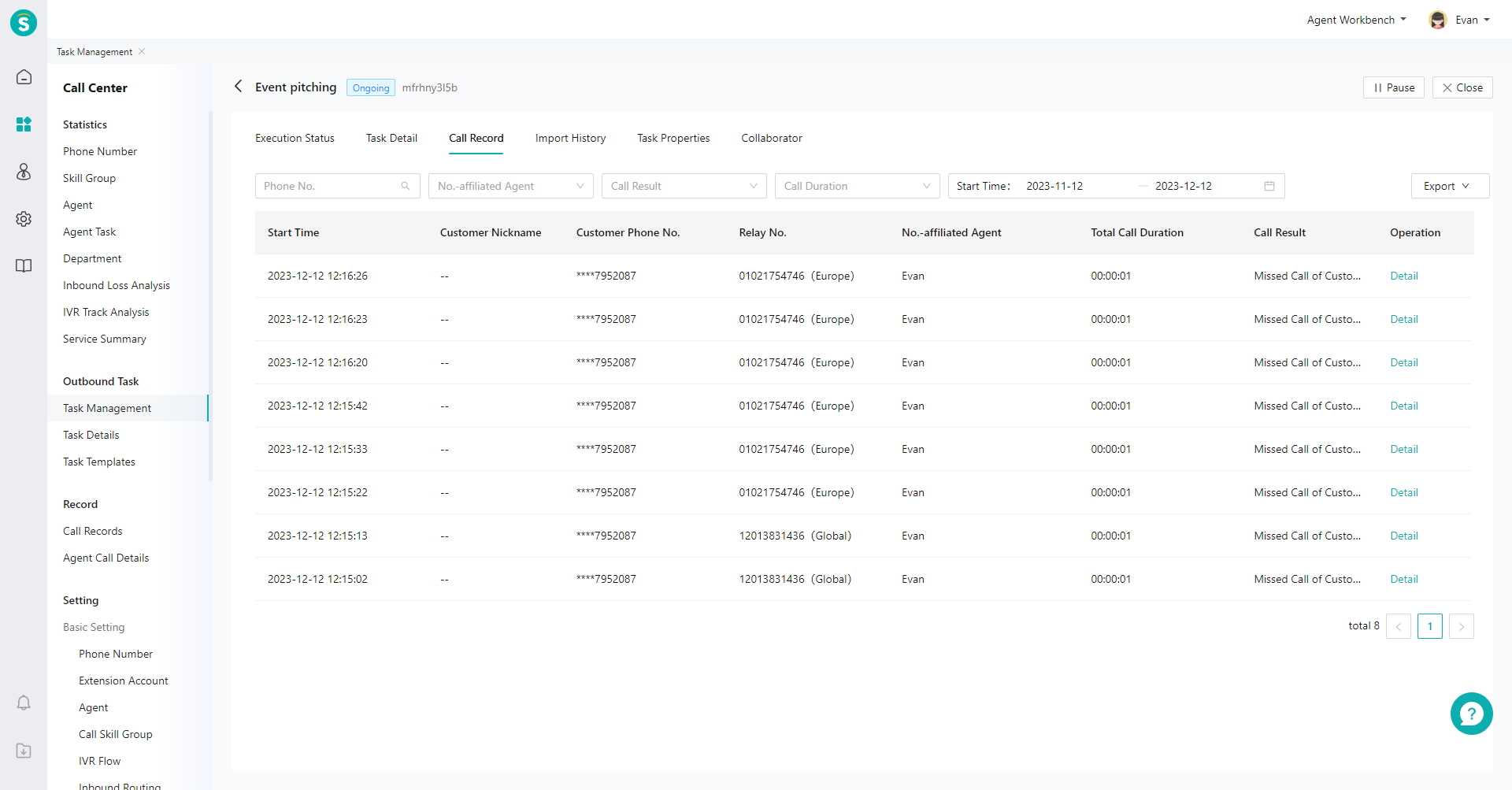Image resolution: width=1512 pixels, height=790 pixels.
Task: Open Task Details in sidebar
Action: pos(91,435)
